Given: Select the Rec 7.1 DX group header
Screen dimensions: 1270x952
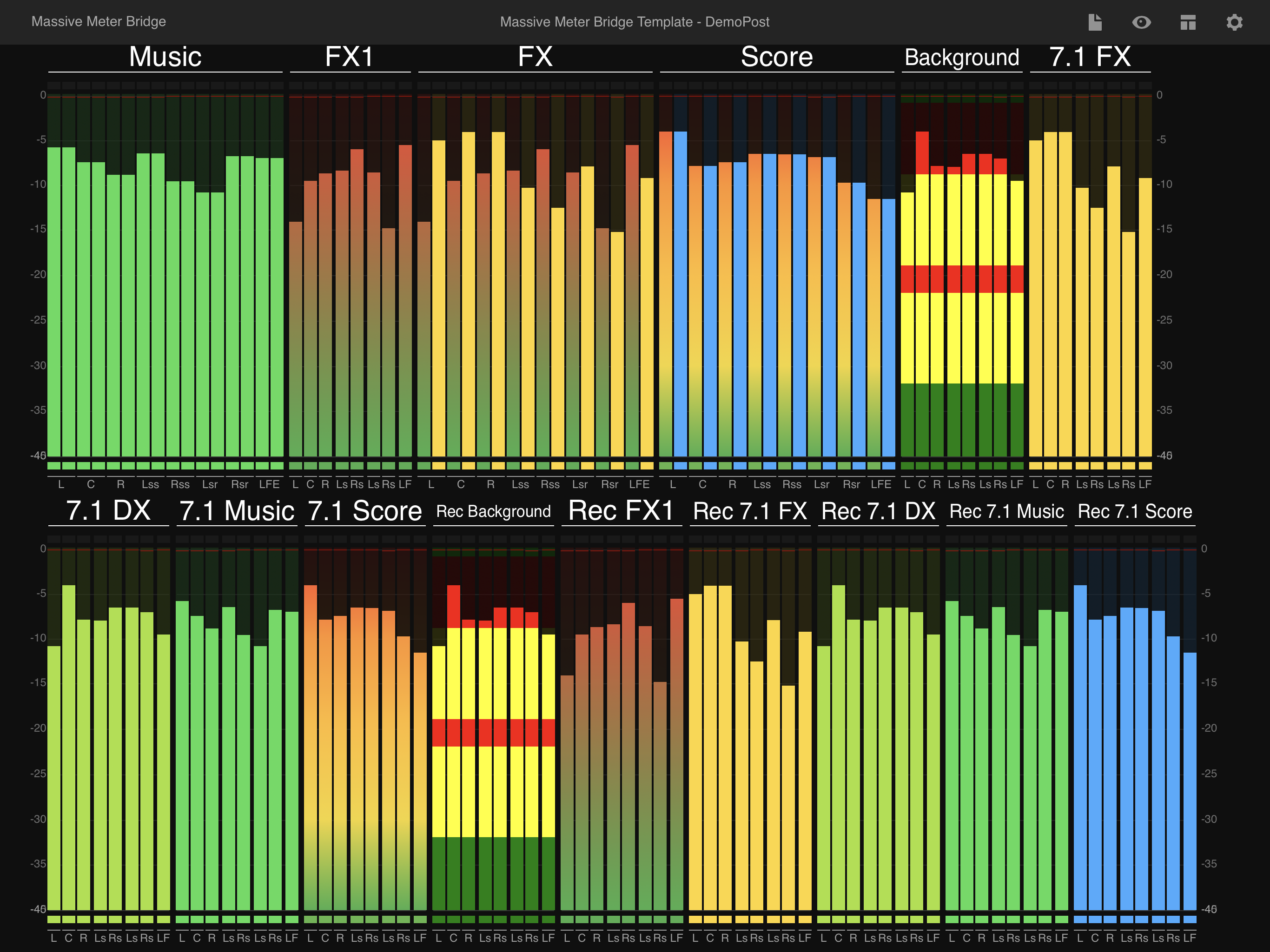Looking at the screenshot, I should (x=879, y=511).
